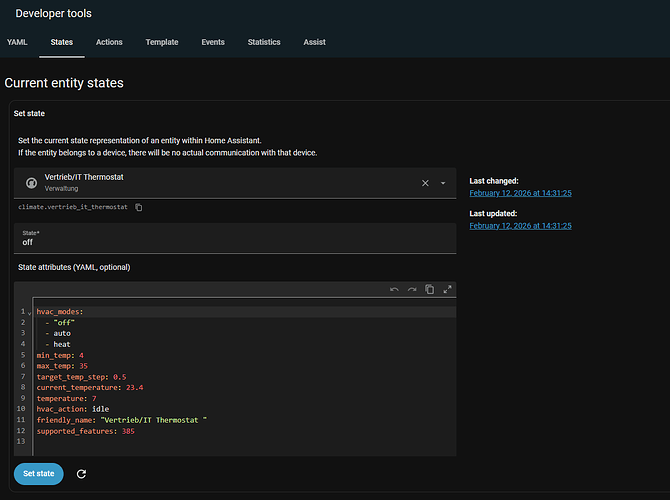The image size is (670, 500).
Task: Refresh the entity state attributes
Action: pyautogui.click(x=81, y=474)
